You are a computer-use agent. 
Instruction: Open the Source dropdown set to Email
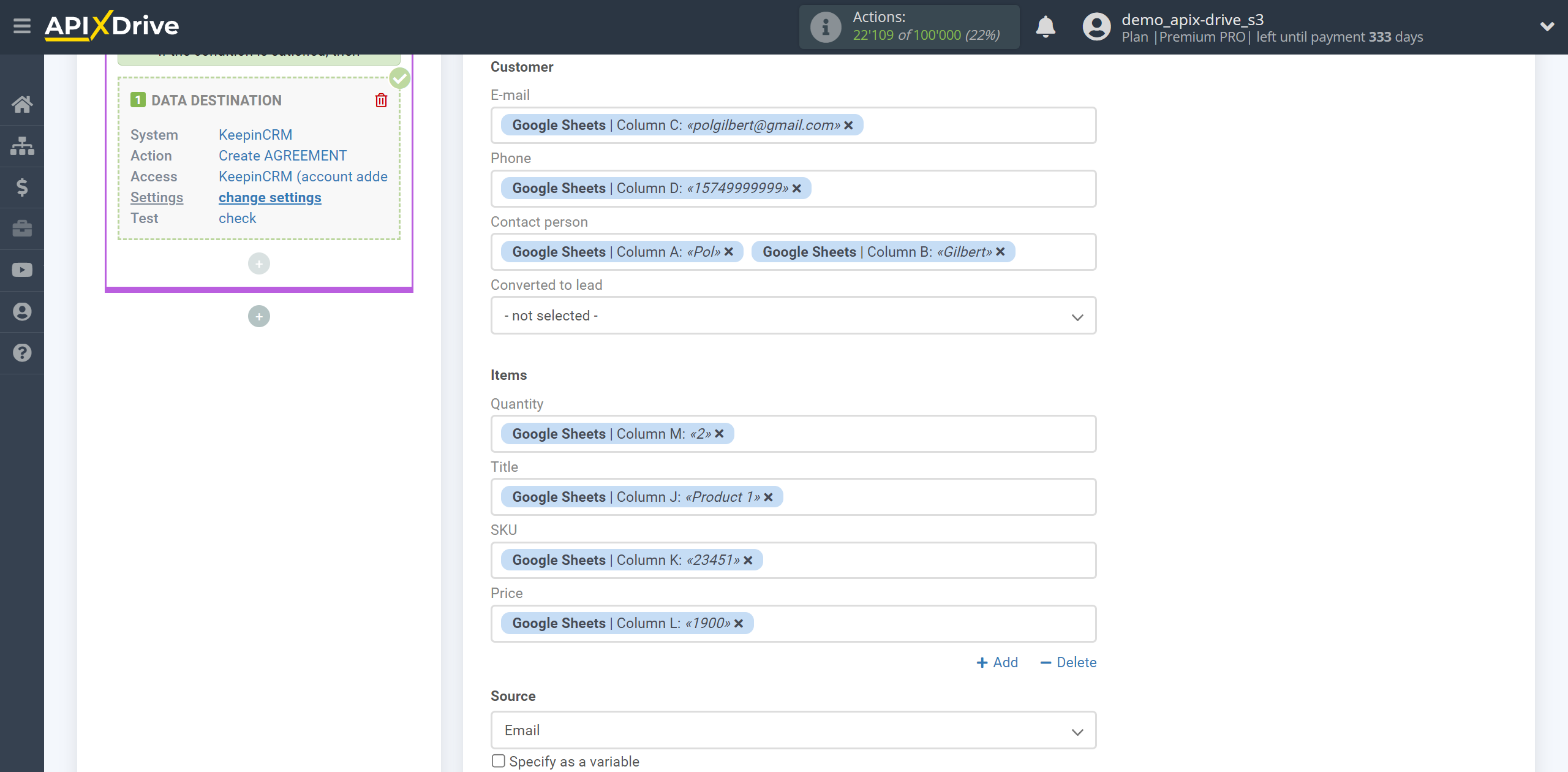pyautogui.click(x=793, y=730)
